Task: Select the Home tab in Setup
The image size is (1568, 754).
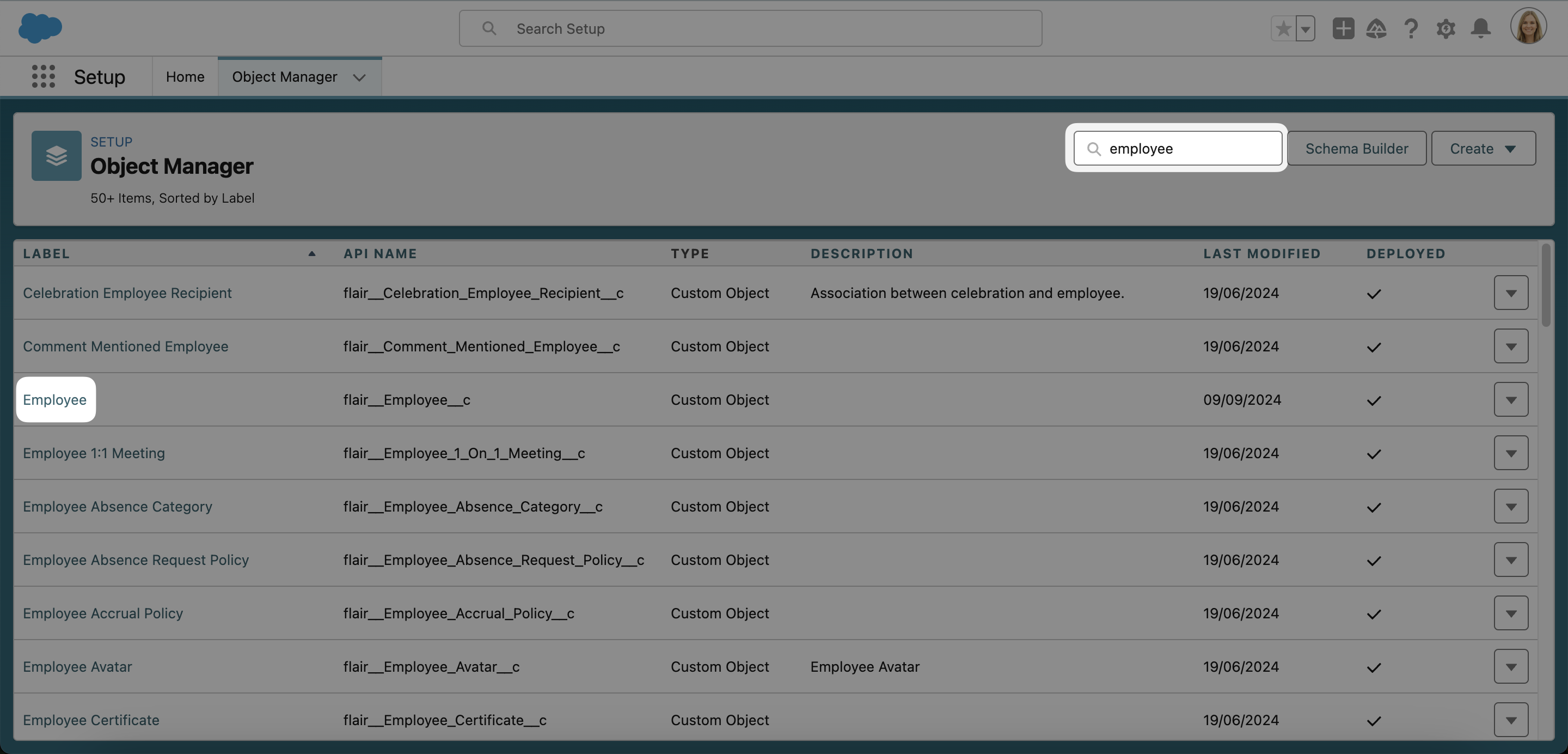Action: [x=184, y=75]
